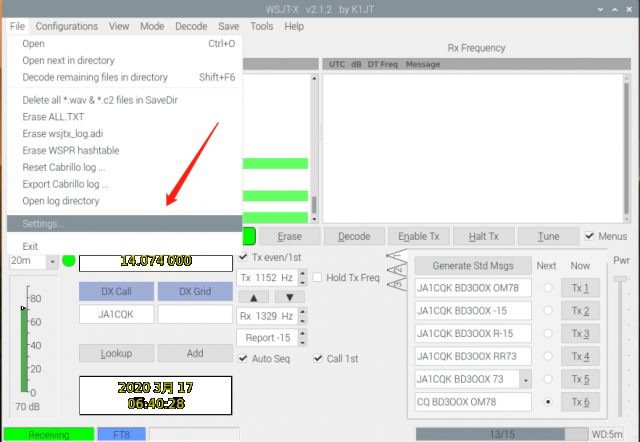
Task: Choose Open log directory
Action: [x=124, y=201]
